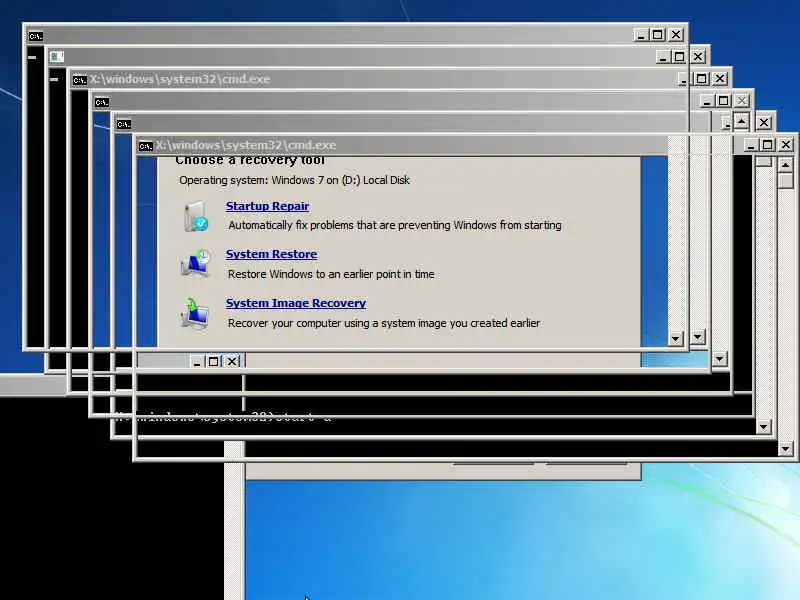Maximize the frontmost cmd.exe window
Viewport: 800px width, 600px height.
pyautogui.click(x=767, y=145)
